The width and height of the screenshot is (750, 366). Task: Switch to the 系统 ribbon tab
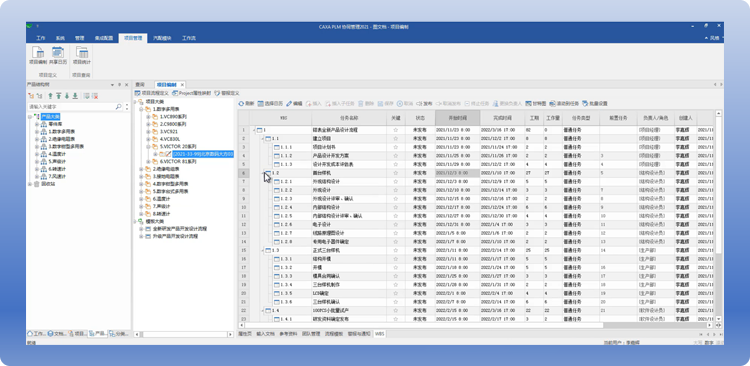point(60,38)
